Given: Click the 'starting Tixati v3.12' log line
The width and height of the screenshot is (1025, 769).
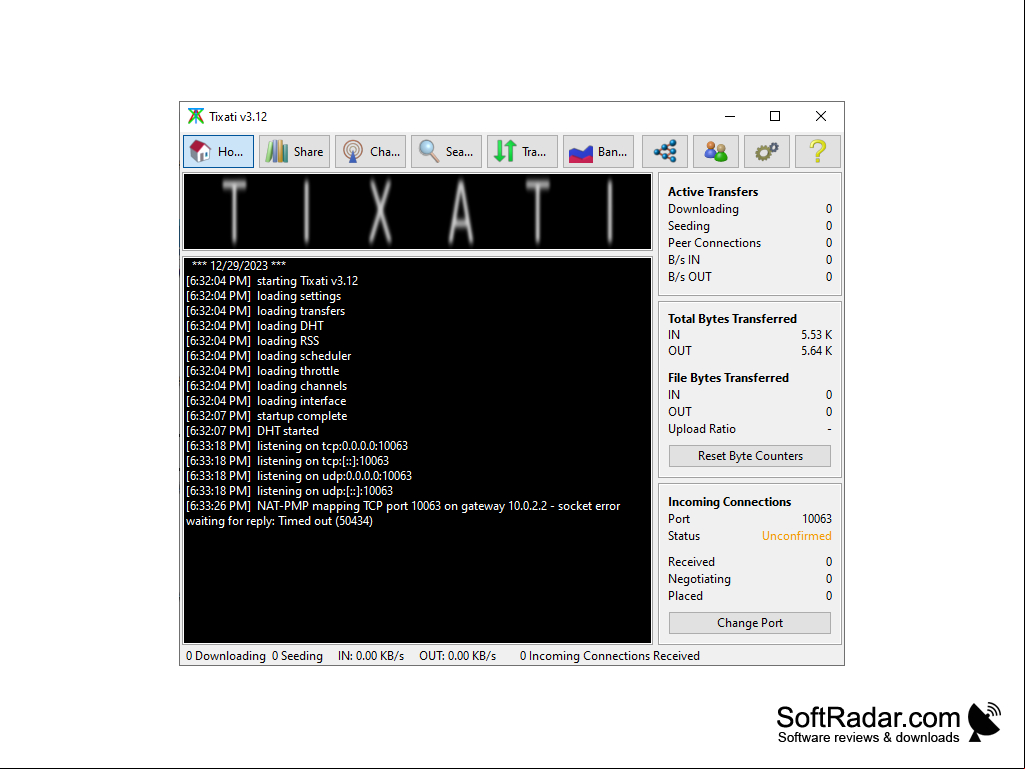Looking at the screenshot, I should click(272, 281).
